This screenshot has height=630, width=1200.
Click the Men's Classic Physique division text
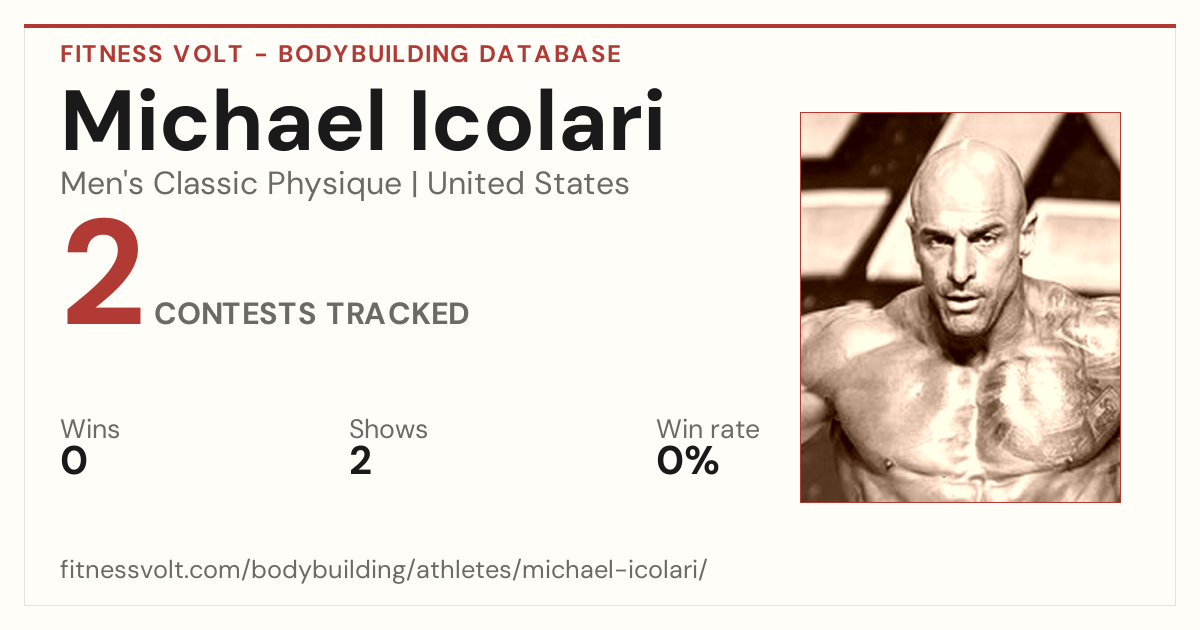pos(232,184)
